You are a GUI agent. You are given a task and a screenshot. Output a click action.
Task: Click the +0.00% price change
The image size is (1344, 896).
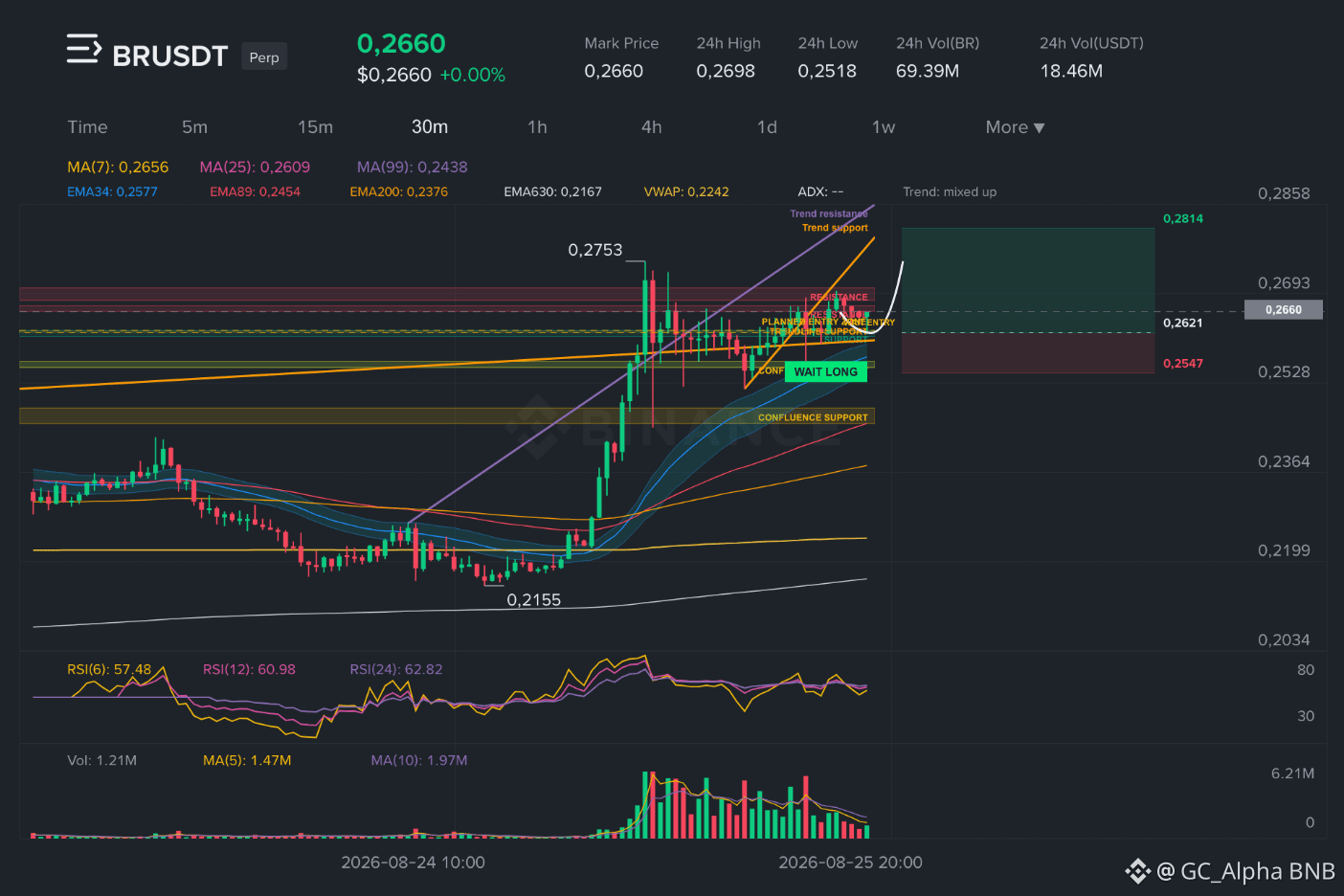coord(472,75)
